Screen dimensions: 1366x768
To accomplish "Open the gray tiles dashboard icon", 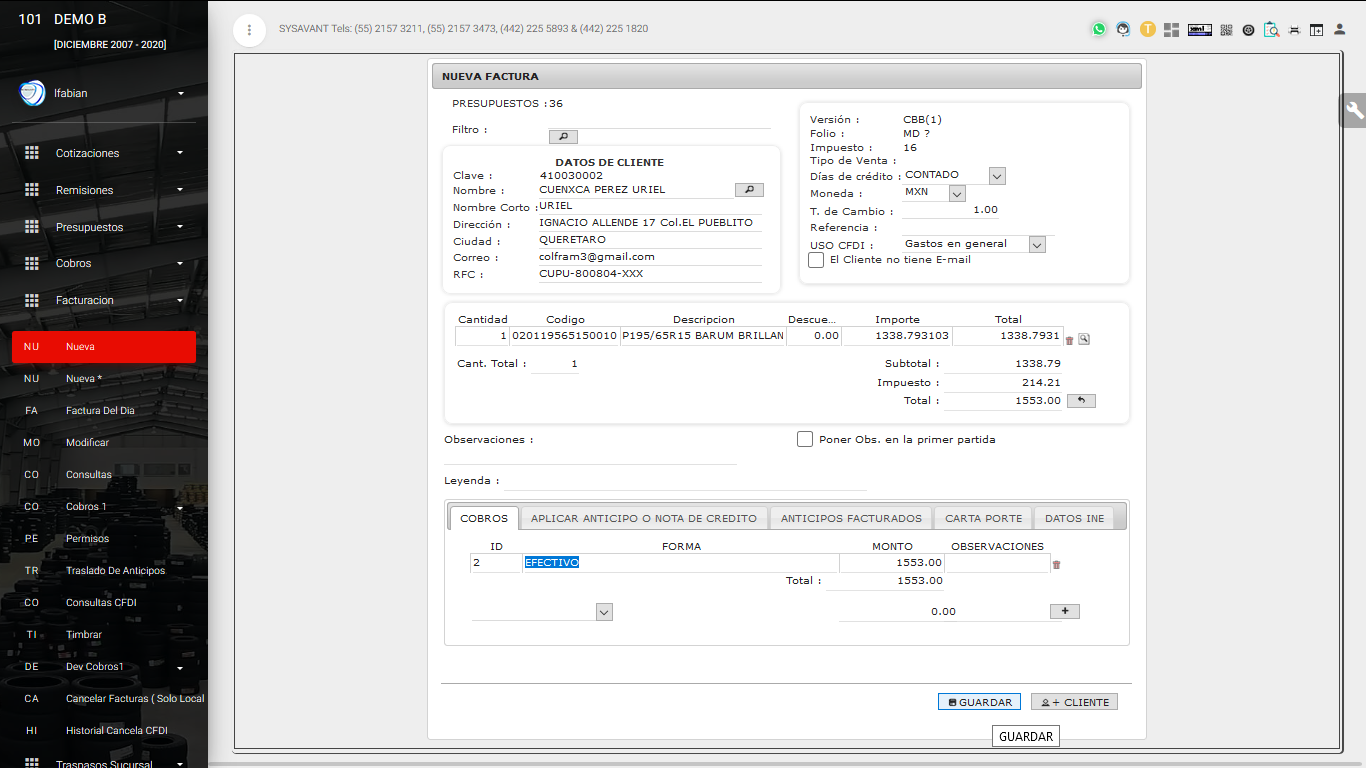I will coord(1172,30).
